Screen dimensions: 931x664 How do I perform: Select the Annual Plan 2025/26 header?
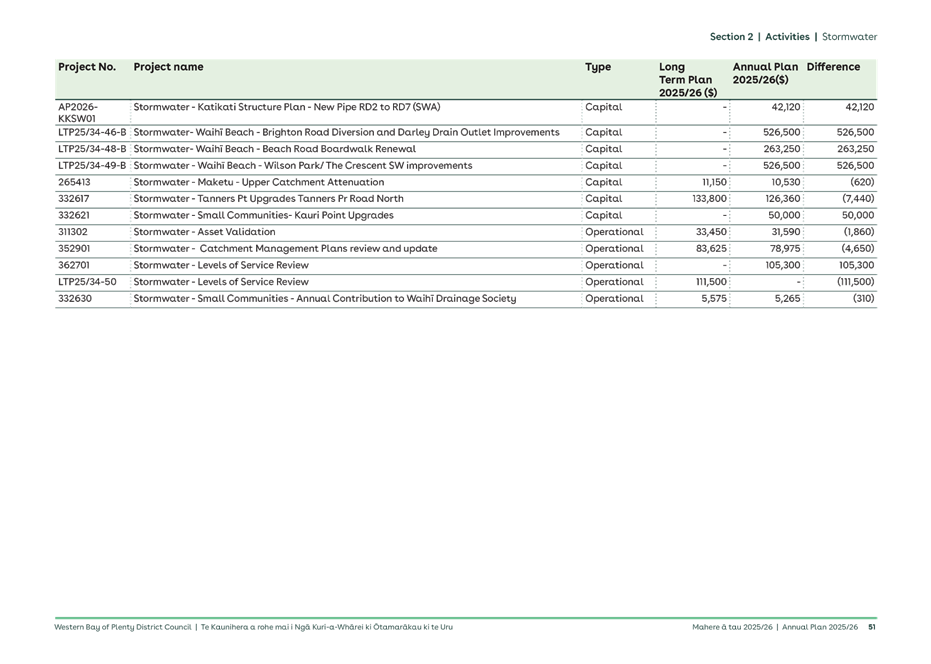pyautogui.click(x=765, y=72)
